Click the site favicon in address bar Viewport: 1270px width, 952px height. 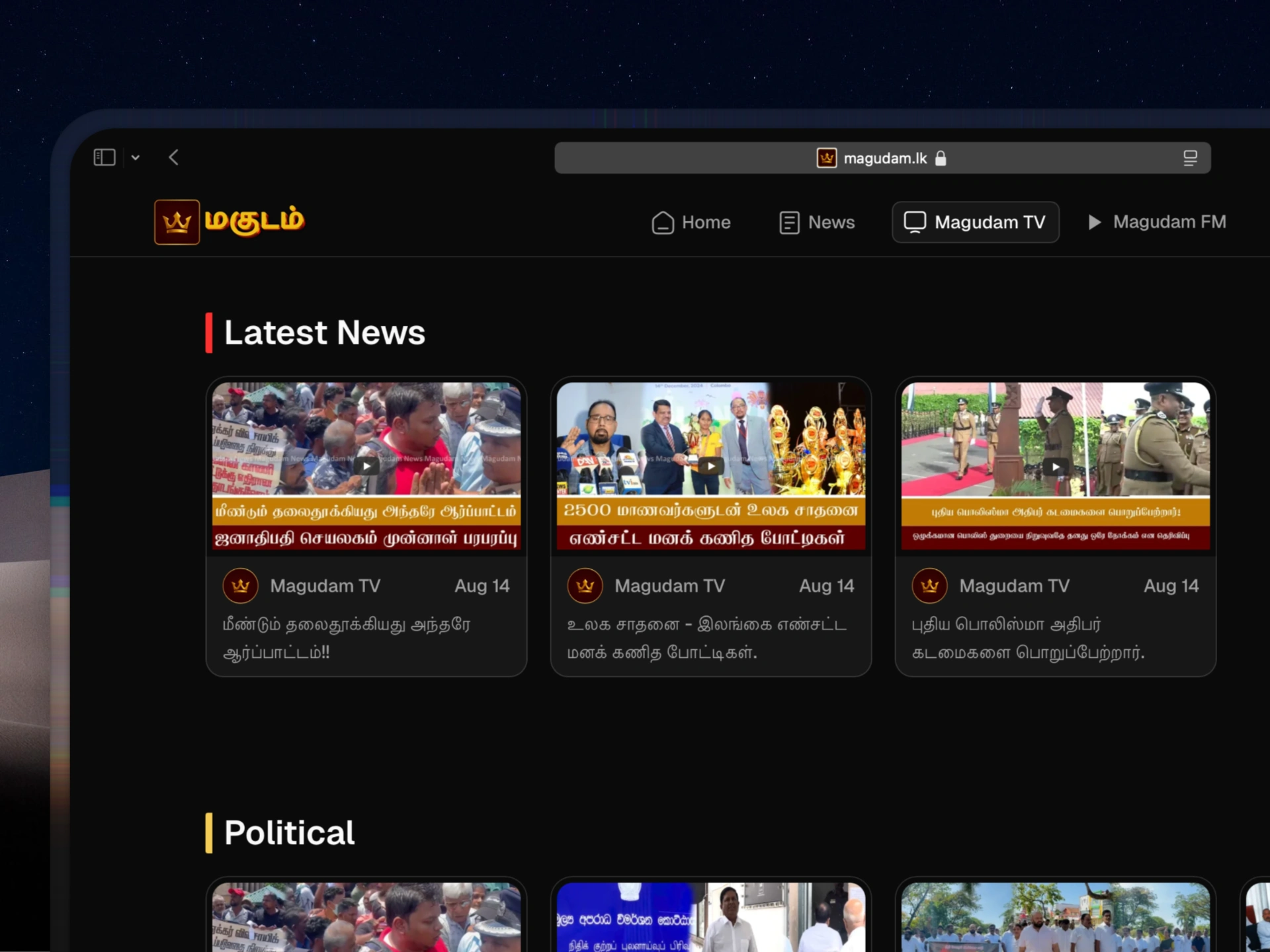tap(827, 158)
